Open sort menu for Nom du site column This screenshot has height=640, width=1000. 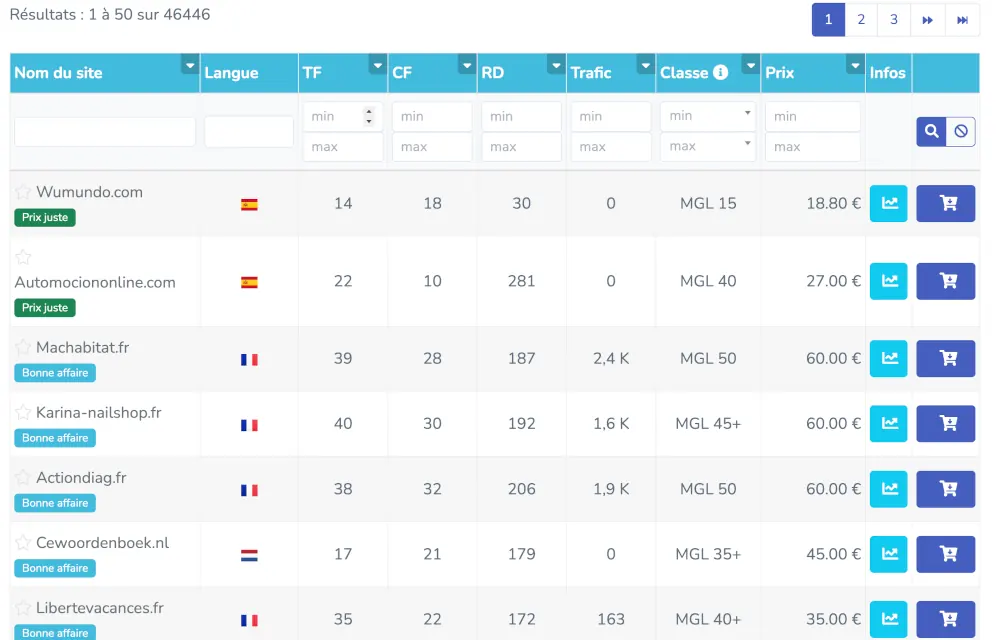189,65
